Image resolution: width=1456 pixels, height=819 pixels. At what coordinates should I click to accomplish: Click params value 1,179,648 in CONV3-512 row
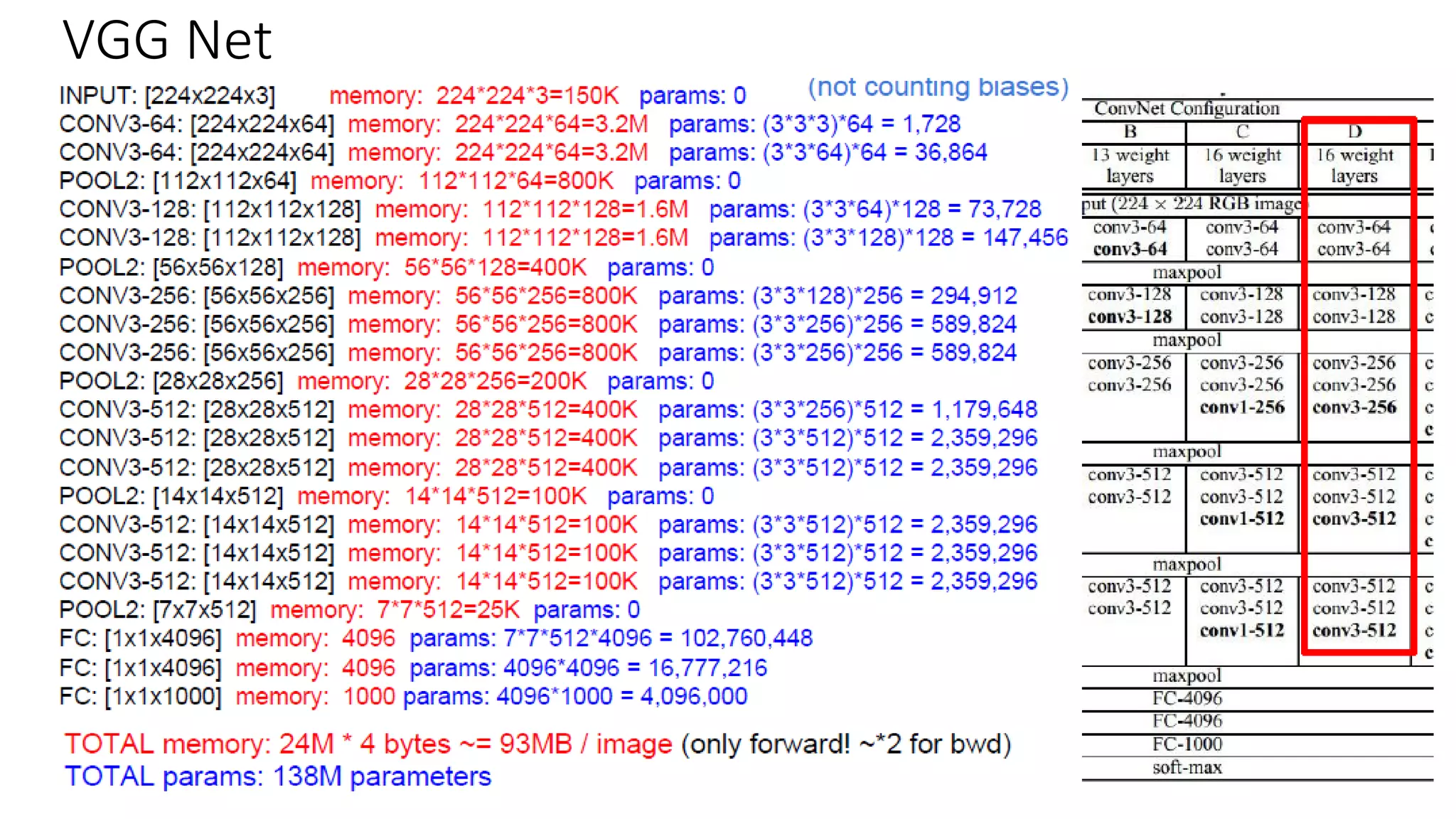[x=984, y=409]
